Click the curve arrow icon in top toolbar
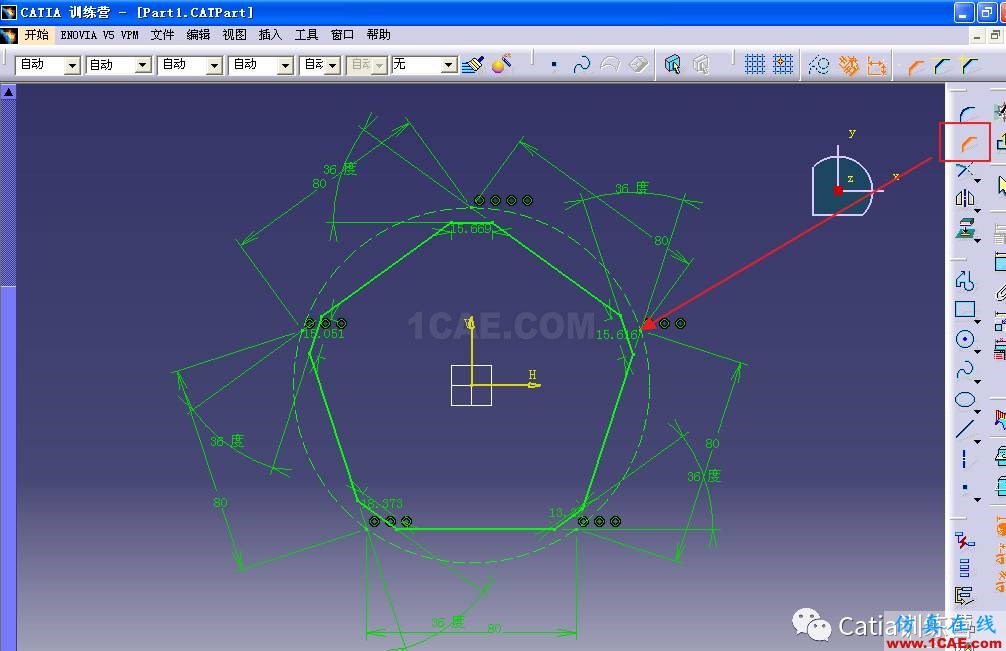 pos(582,64)
